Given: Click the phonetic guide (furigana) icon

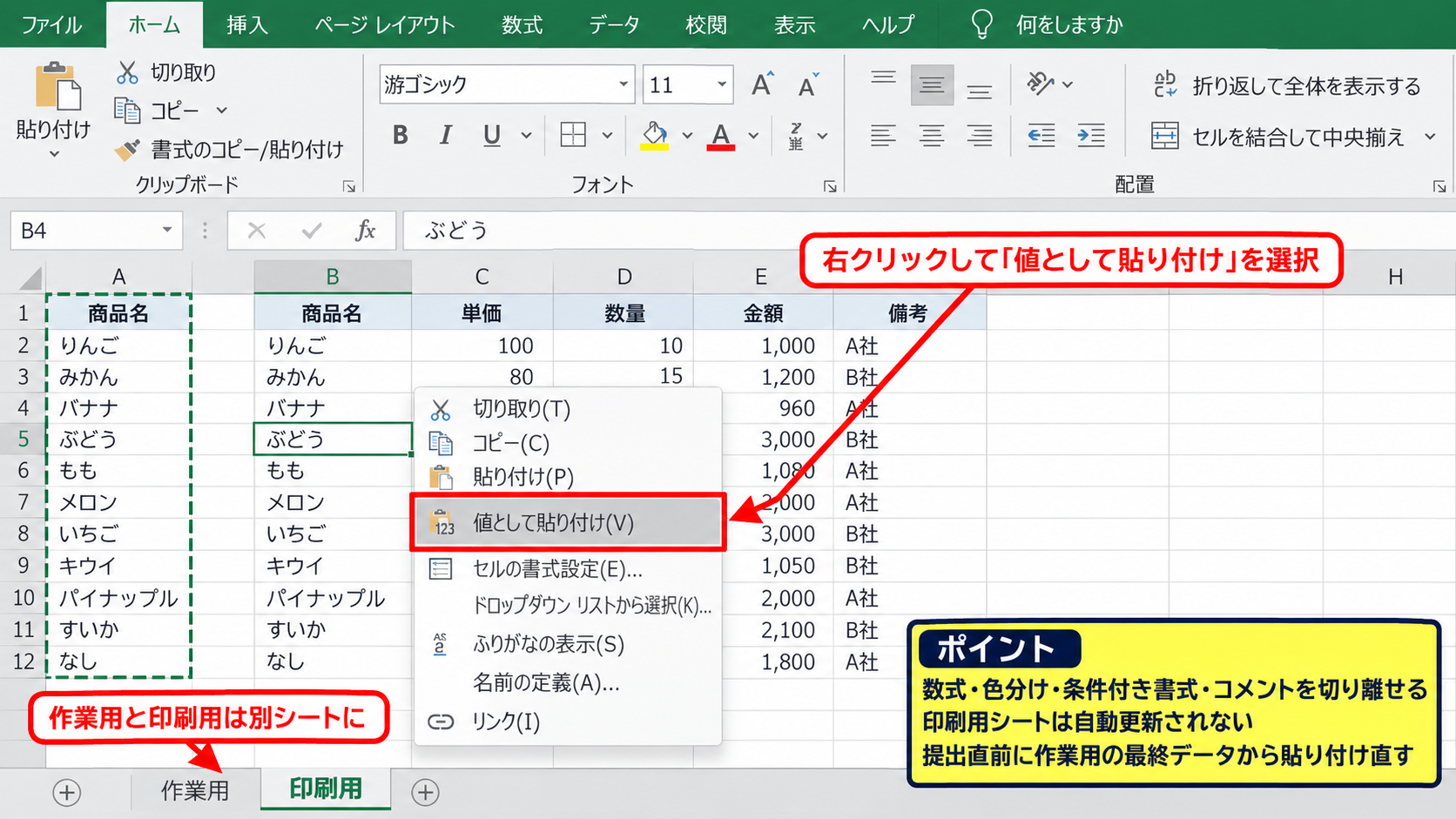Looking at the screenshot, I should coord(796,136).
